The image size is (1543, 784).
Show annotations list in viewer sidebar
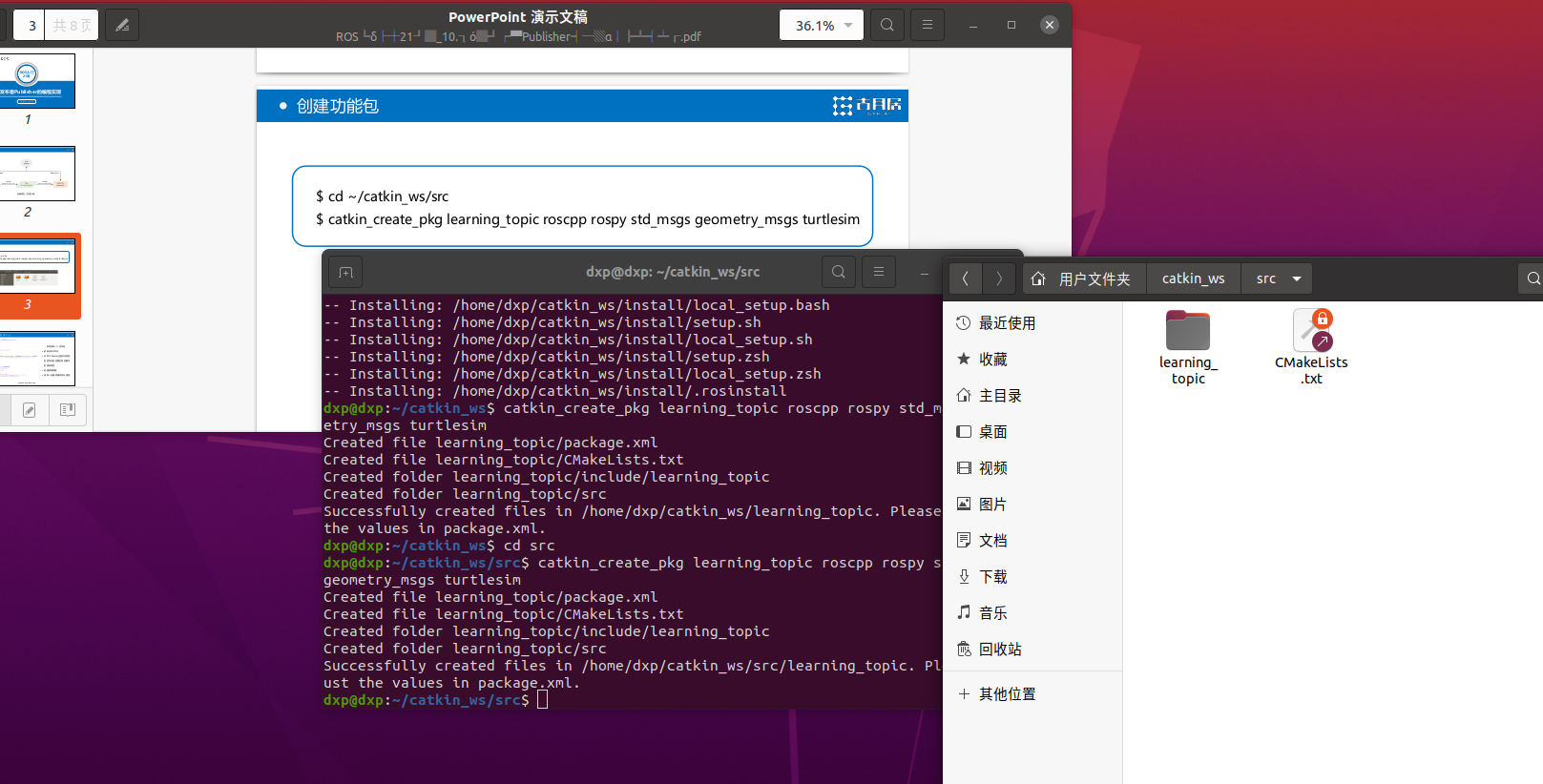pyautogui.click(x=30, y=410)
